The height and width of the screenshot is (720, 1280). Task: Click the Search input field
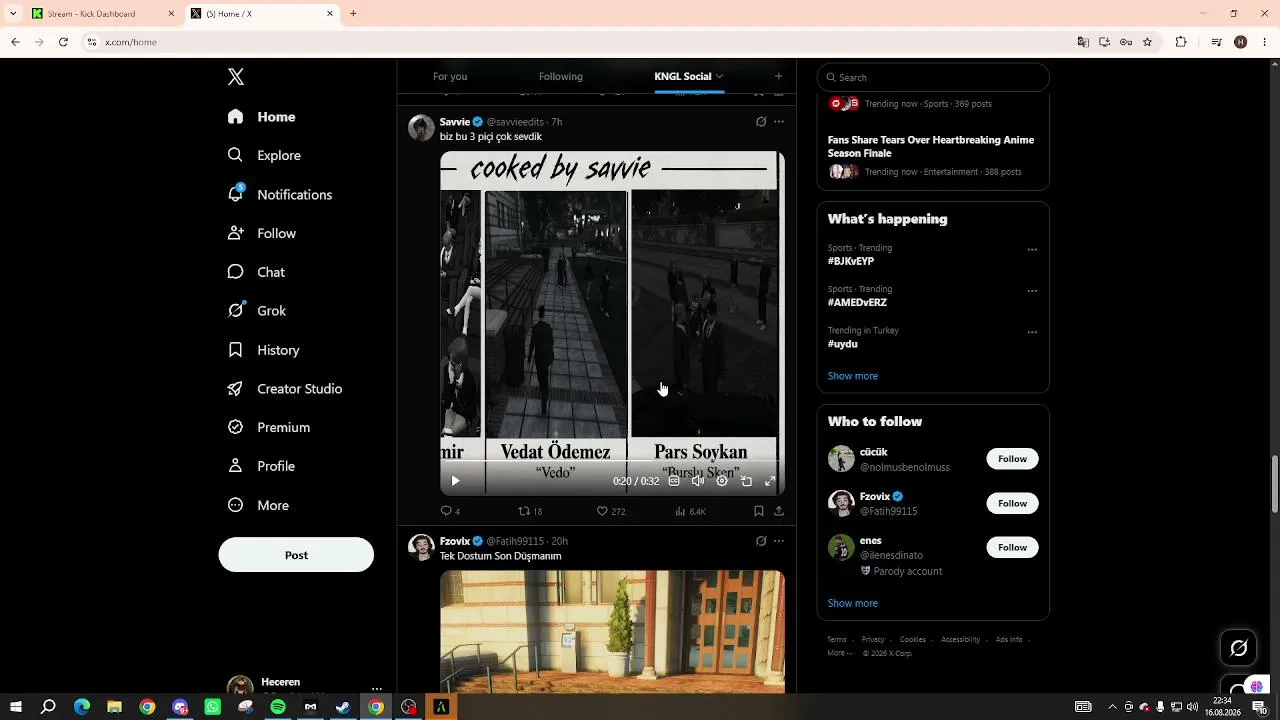click(x=933, y=77)
